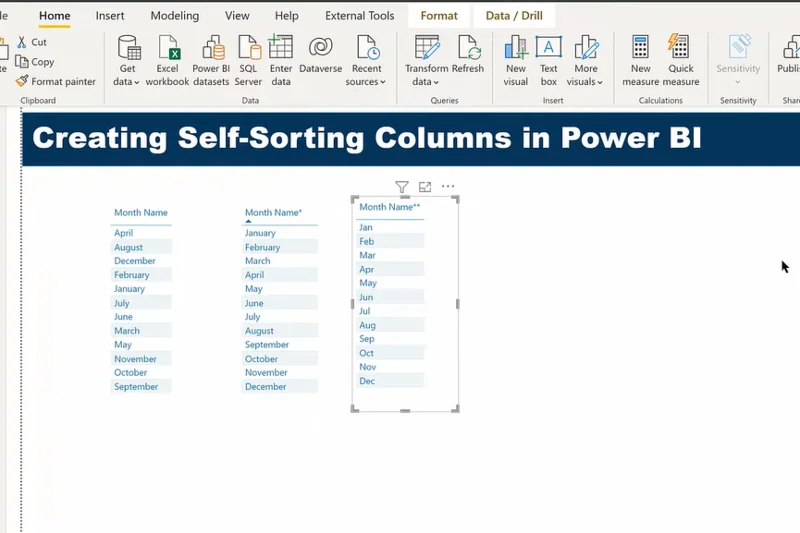Switch to the View tab

(x=237, y=16)
